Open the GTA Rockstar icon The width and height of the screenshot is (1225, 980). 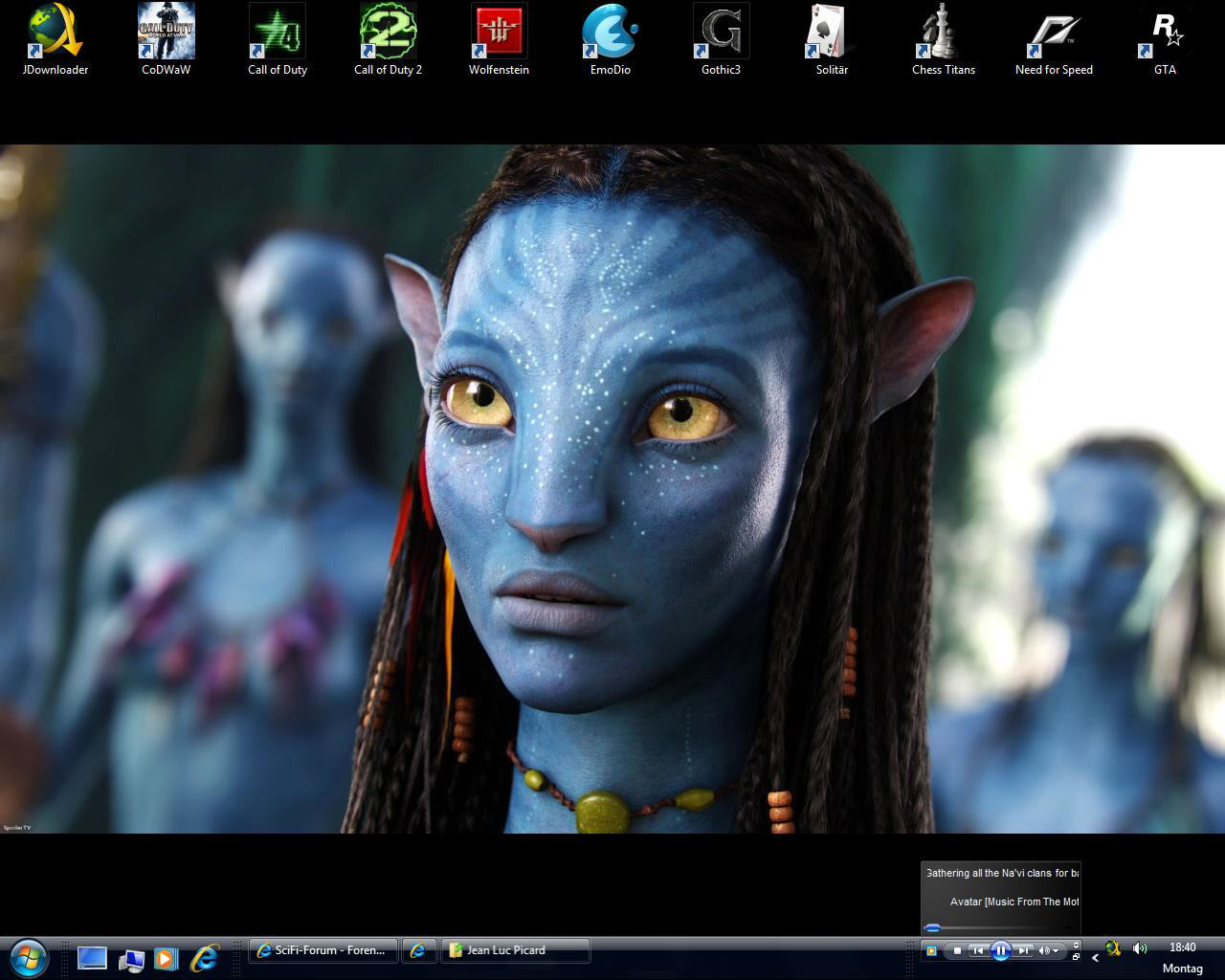1165,33
